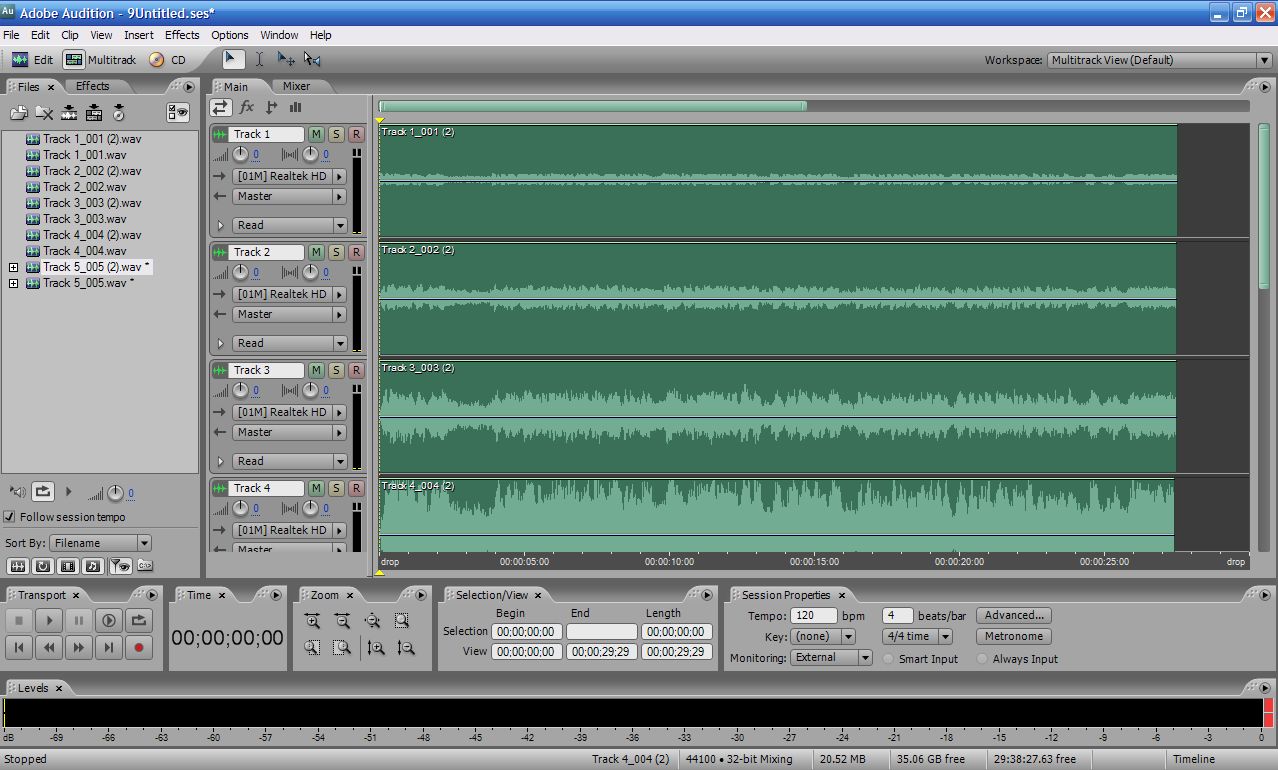Open the Clip menu
Image resolution: width=1278 pixels, height=770 pixels.
(69, 35)
